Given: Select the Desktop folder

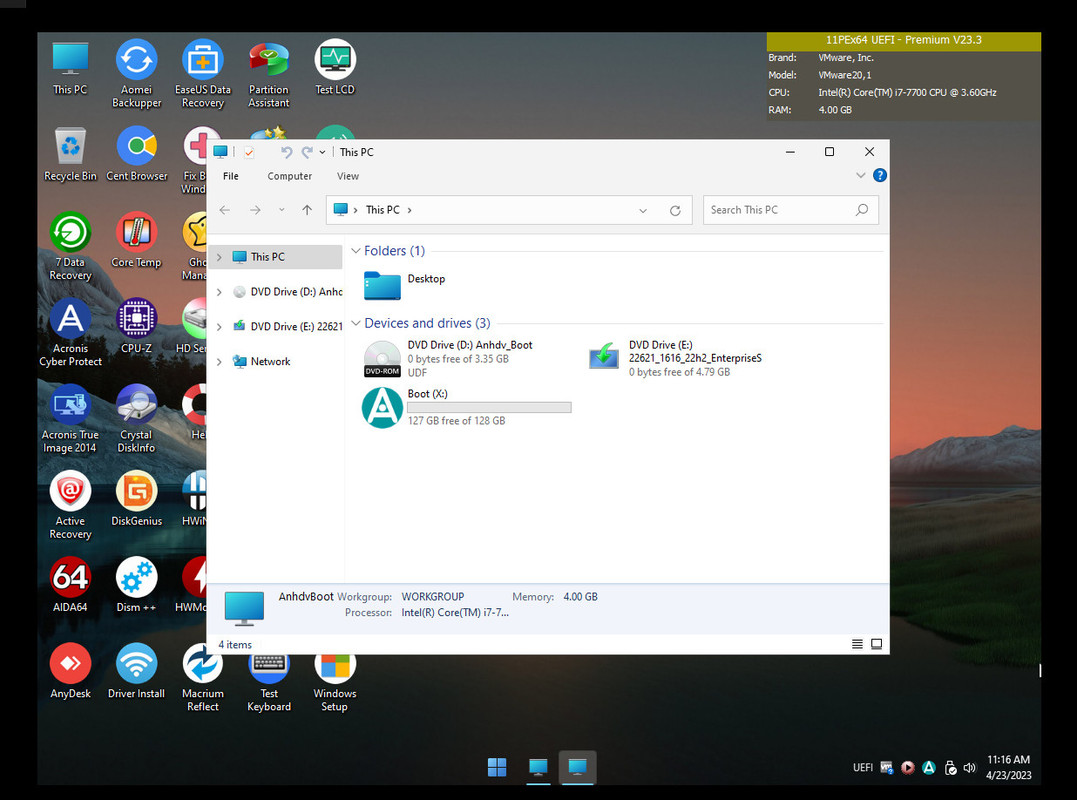Looking at the screenshot, I should tap(405, 285).
